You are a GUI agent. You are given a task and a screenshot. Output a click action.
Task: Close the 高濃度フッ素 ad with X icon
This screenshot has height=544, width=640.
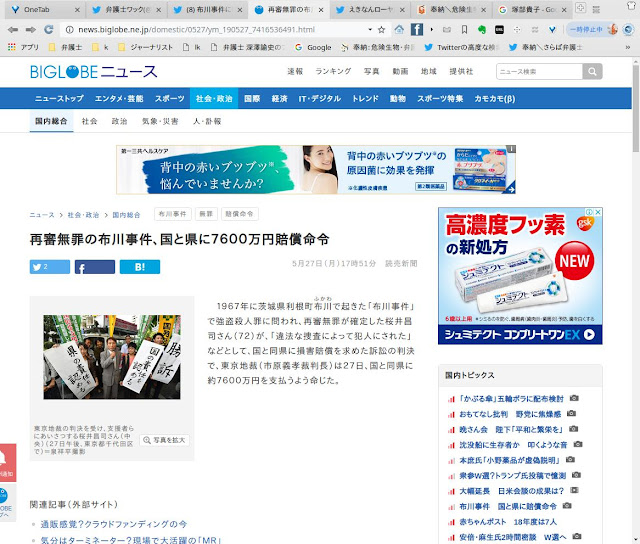598,212
